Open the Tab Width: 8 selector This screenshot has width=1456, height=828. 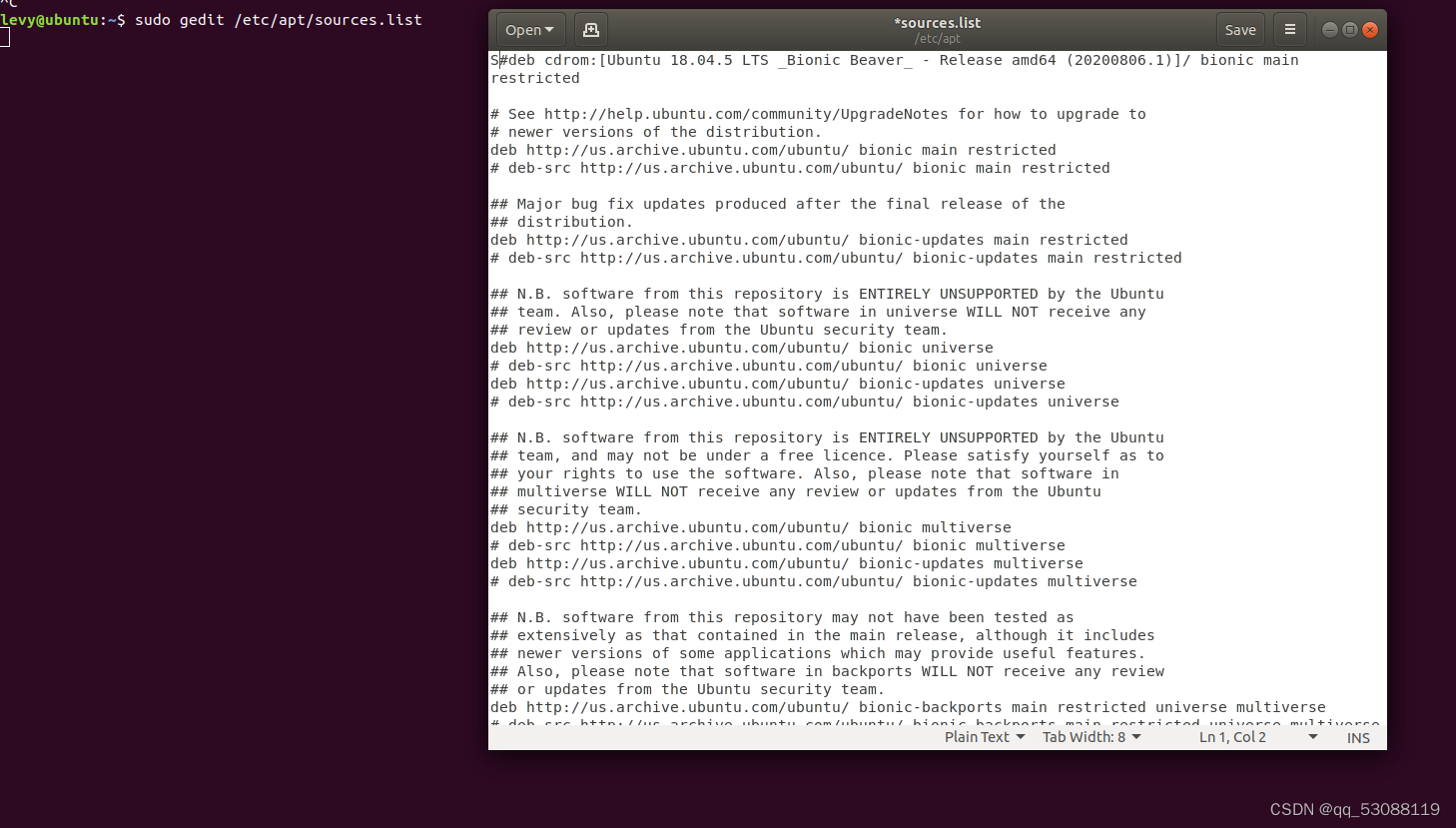click(x=1092, y=737)
